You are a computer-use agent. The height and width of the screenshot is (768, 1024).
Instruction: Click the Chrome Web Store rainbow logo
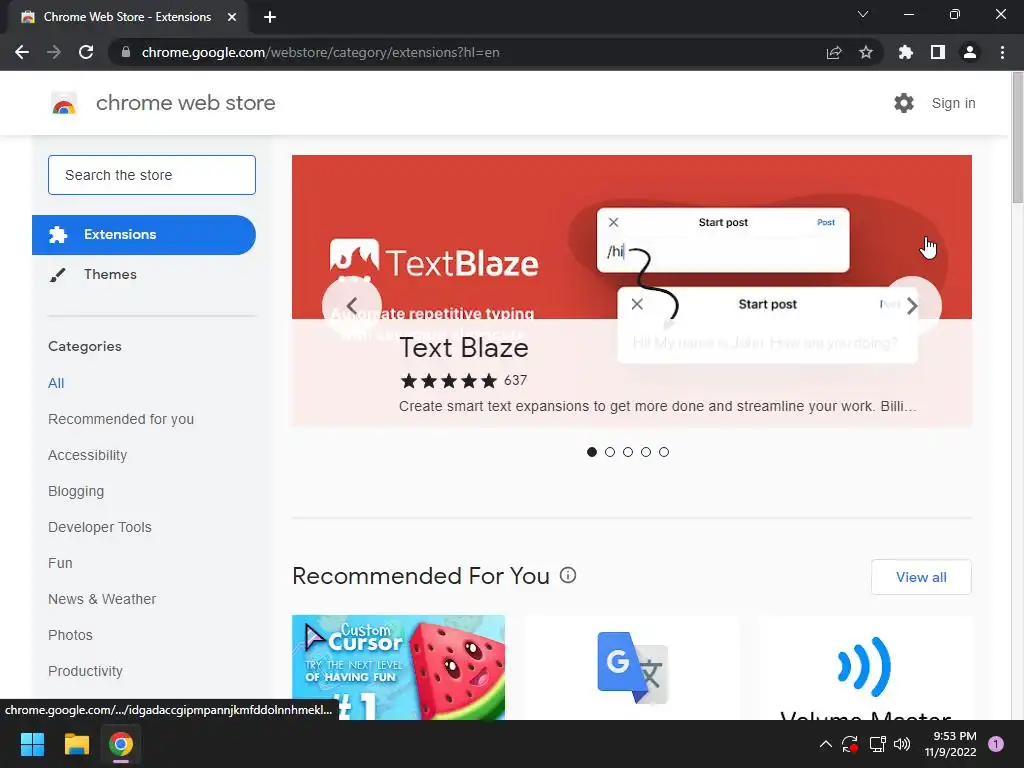tap(64, 103)
